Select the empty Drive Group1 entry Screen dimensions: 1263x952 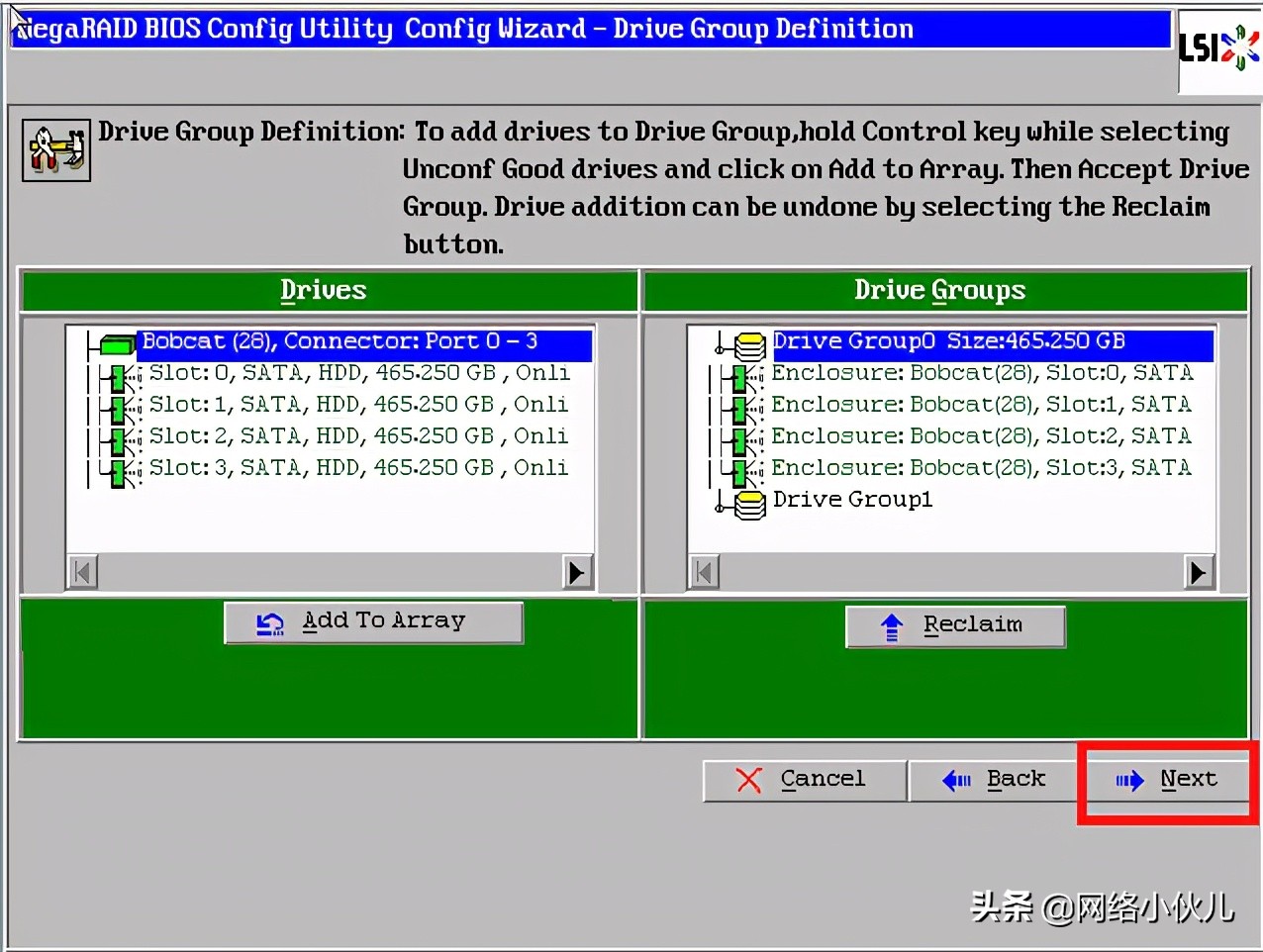coord(852,500)
